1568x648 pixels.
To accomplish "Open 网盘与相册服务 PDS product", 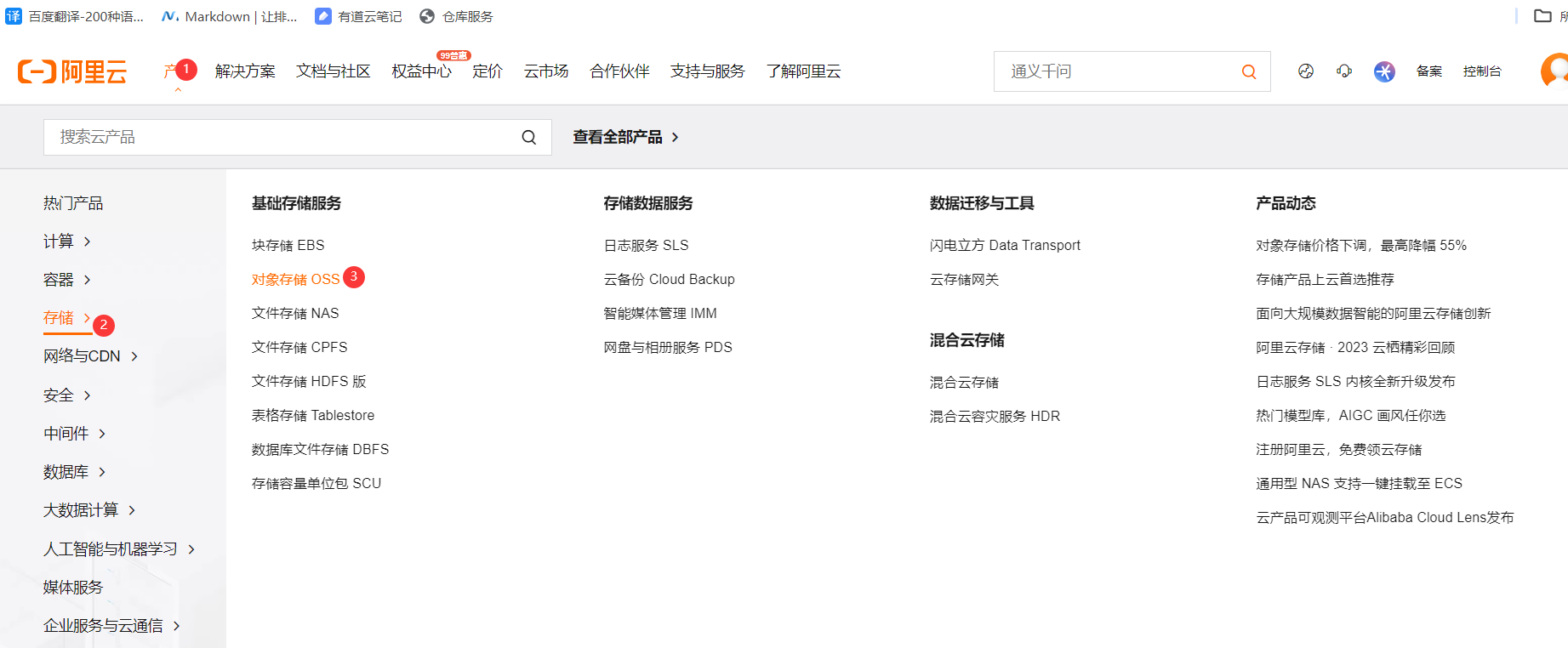I will tap(668, 347).
